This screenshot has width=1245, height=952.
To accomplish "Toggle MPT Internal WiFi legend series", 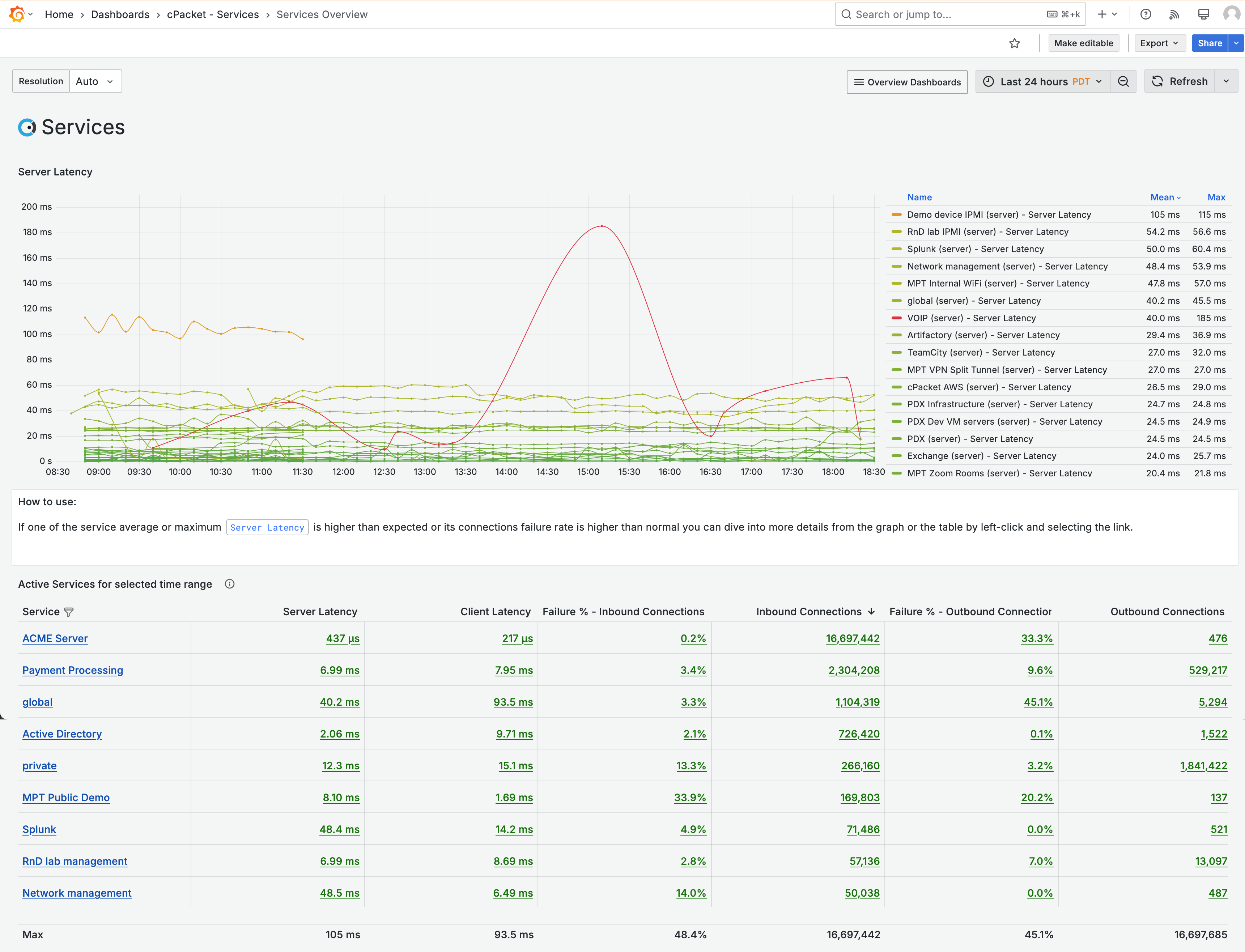I will 998,283.
